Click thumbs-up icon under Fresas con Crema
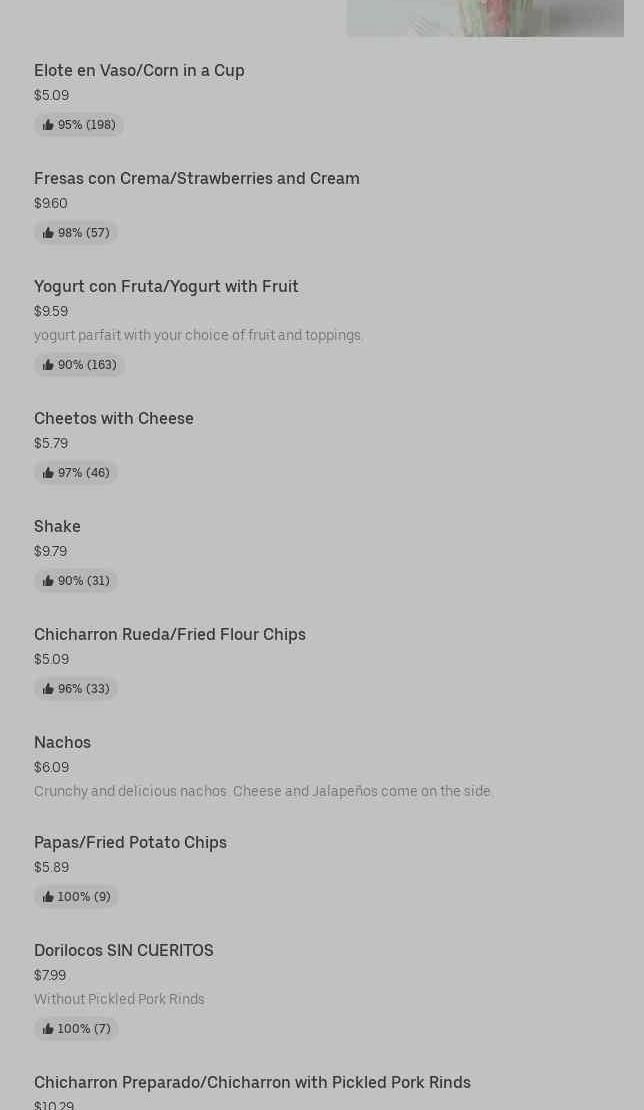This screenshot has width=644, height=1110. coord(48,233)
